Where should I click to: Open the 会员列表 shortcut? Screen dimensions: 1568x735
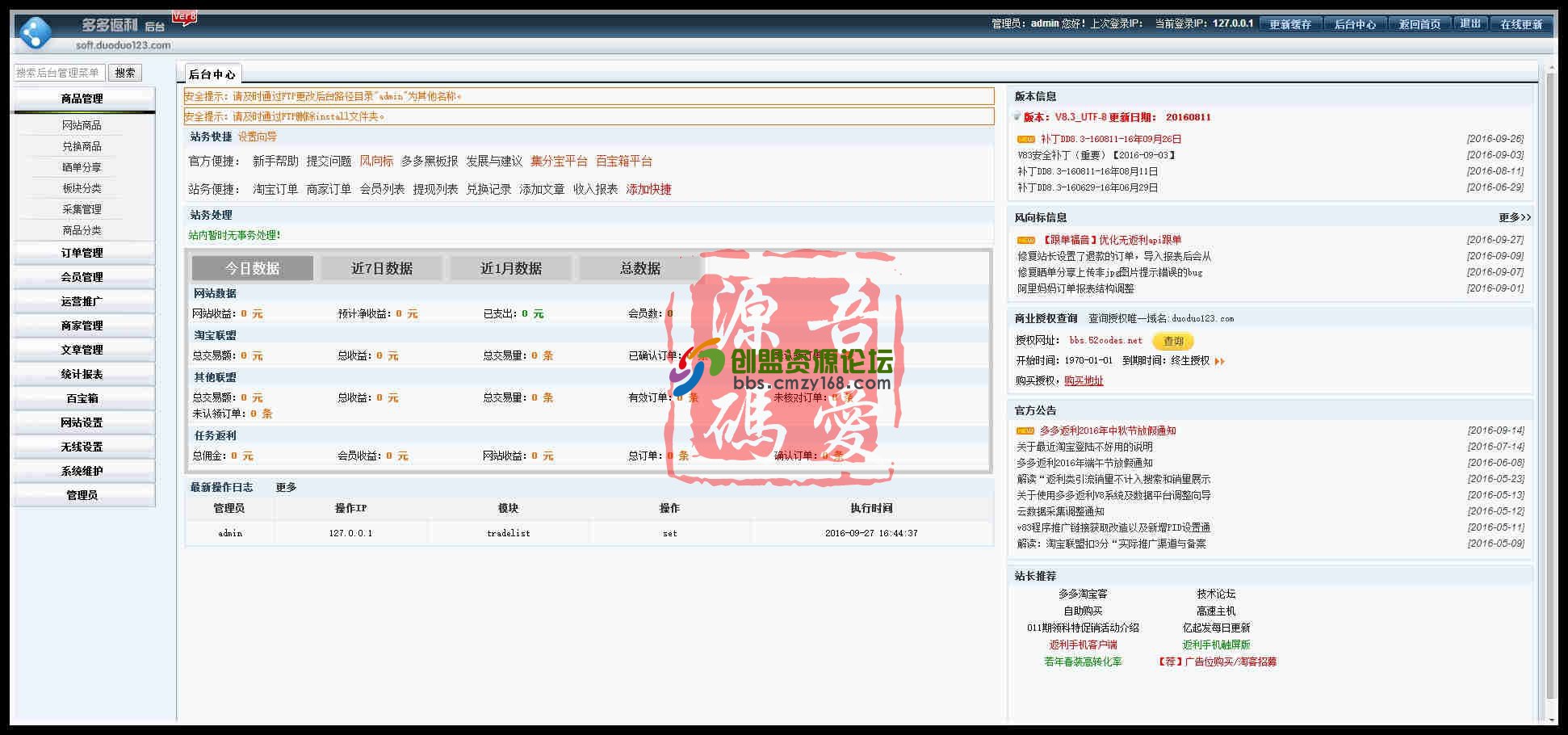382,190
